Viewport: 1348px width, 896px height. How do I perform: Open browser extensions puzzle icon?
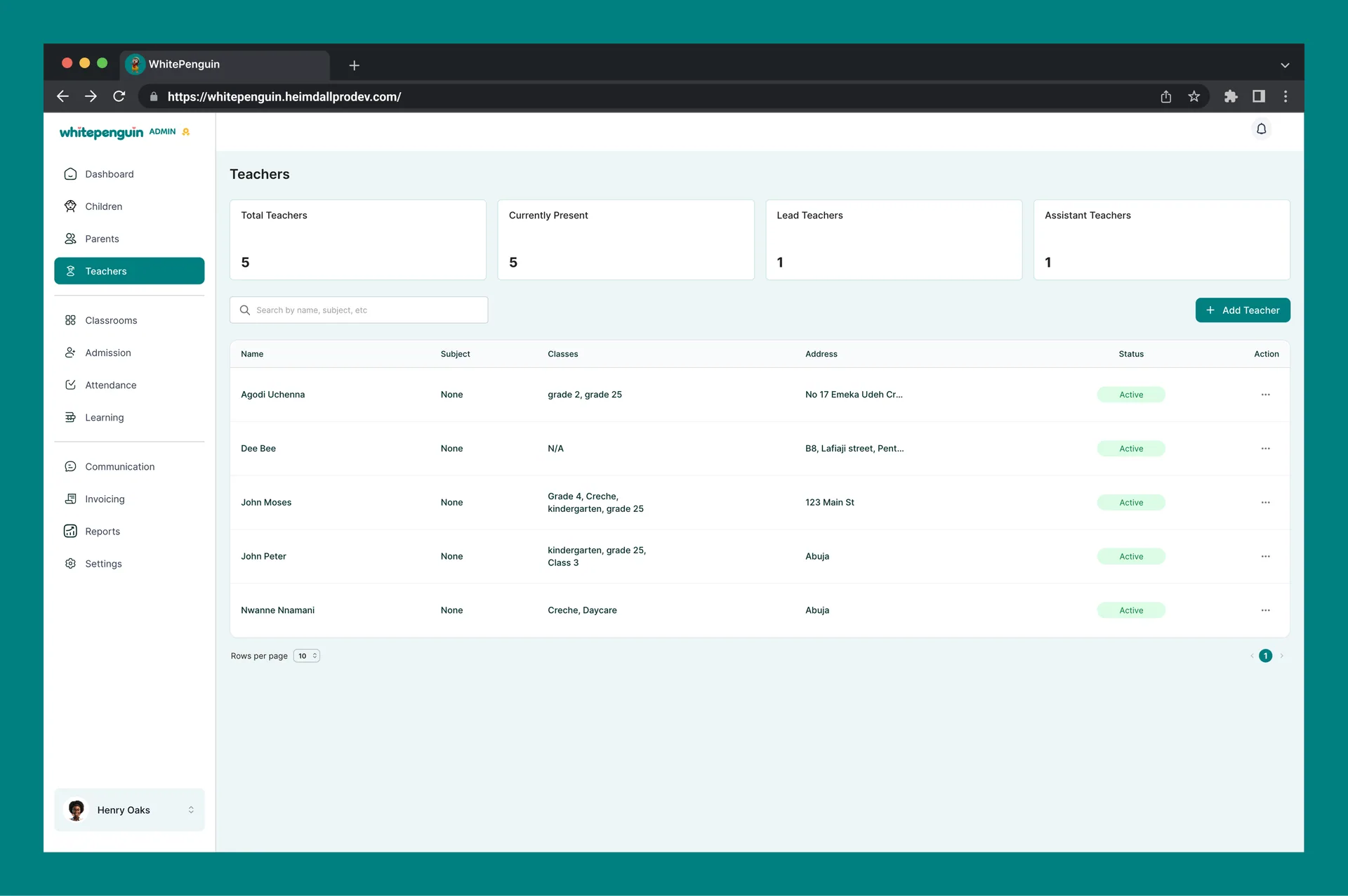(1231, 96)
